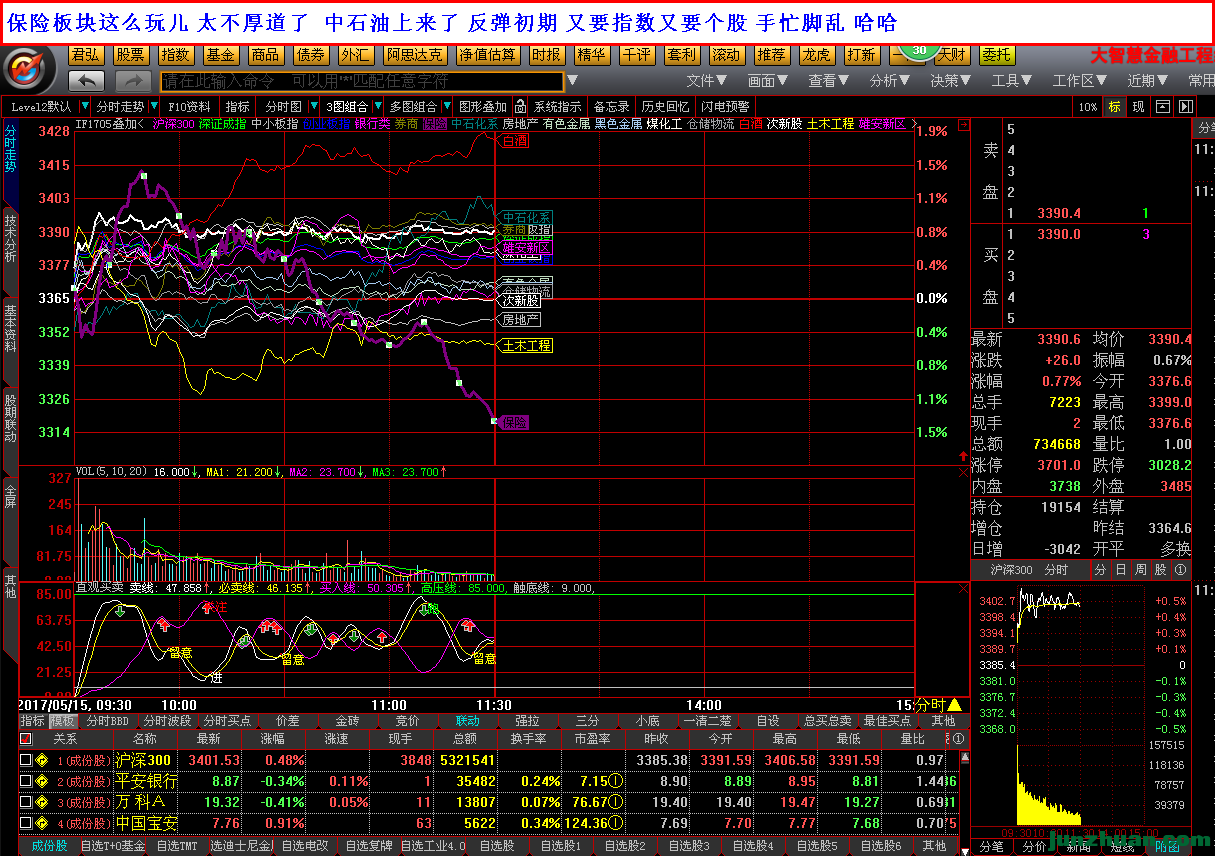Image resolution: width=1215 pixels, height=856 pixels.
Task: Click the 龙虎 toolbar button
Action: click(816, 55)
